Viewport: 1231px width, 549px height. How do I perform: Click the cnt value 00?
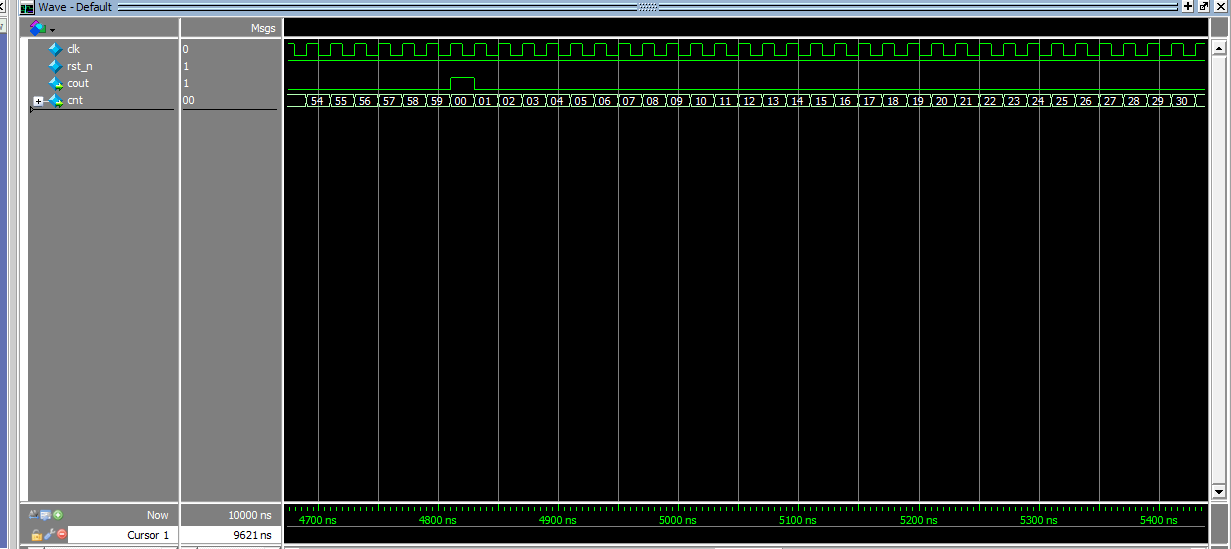188,100
